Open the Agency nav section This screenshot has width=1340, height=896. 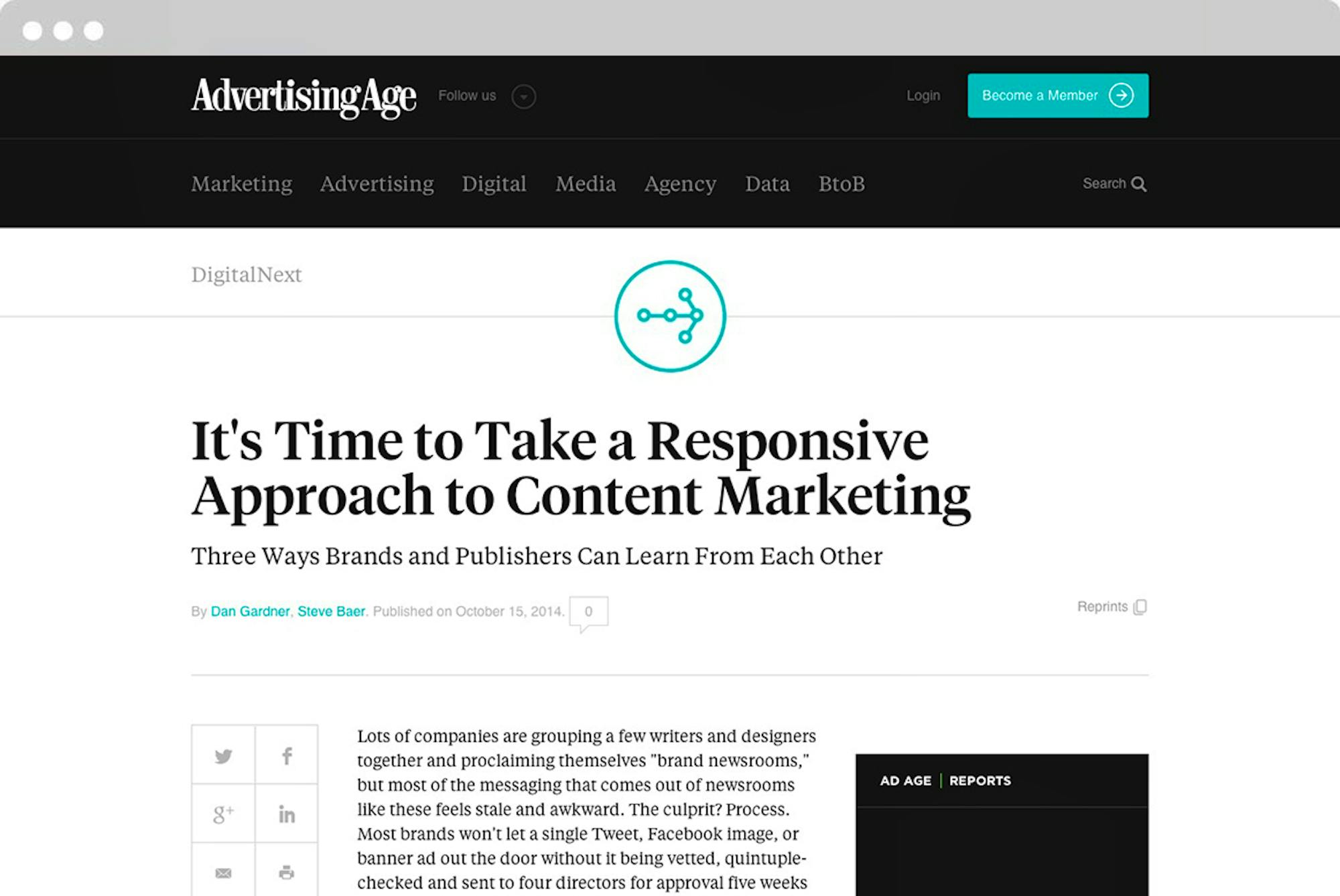tap(680, 183)
